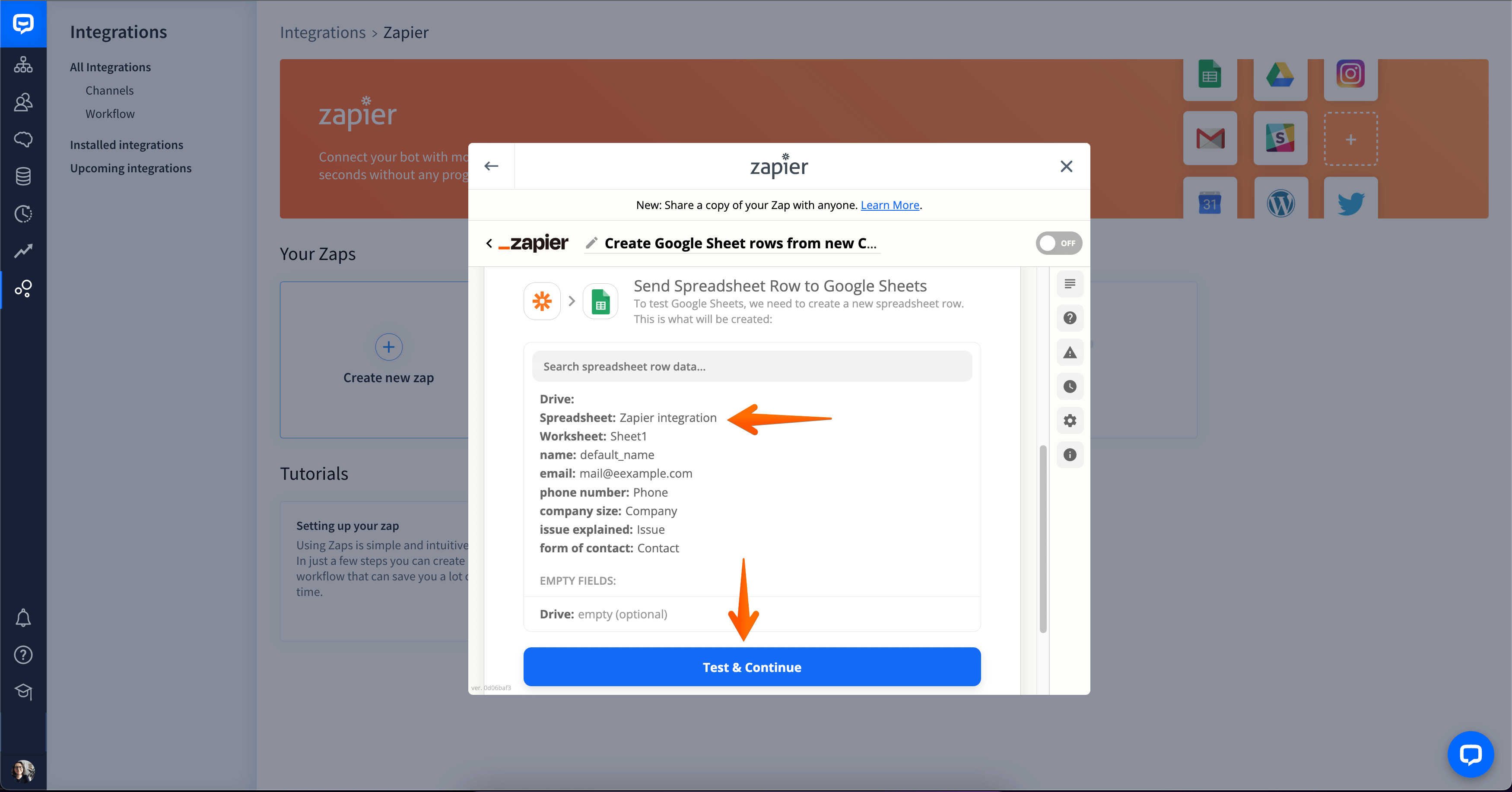1512x792 pixels.
Task: Open the database sidebar icon
Action: 23,177
